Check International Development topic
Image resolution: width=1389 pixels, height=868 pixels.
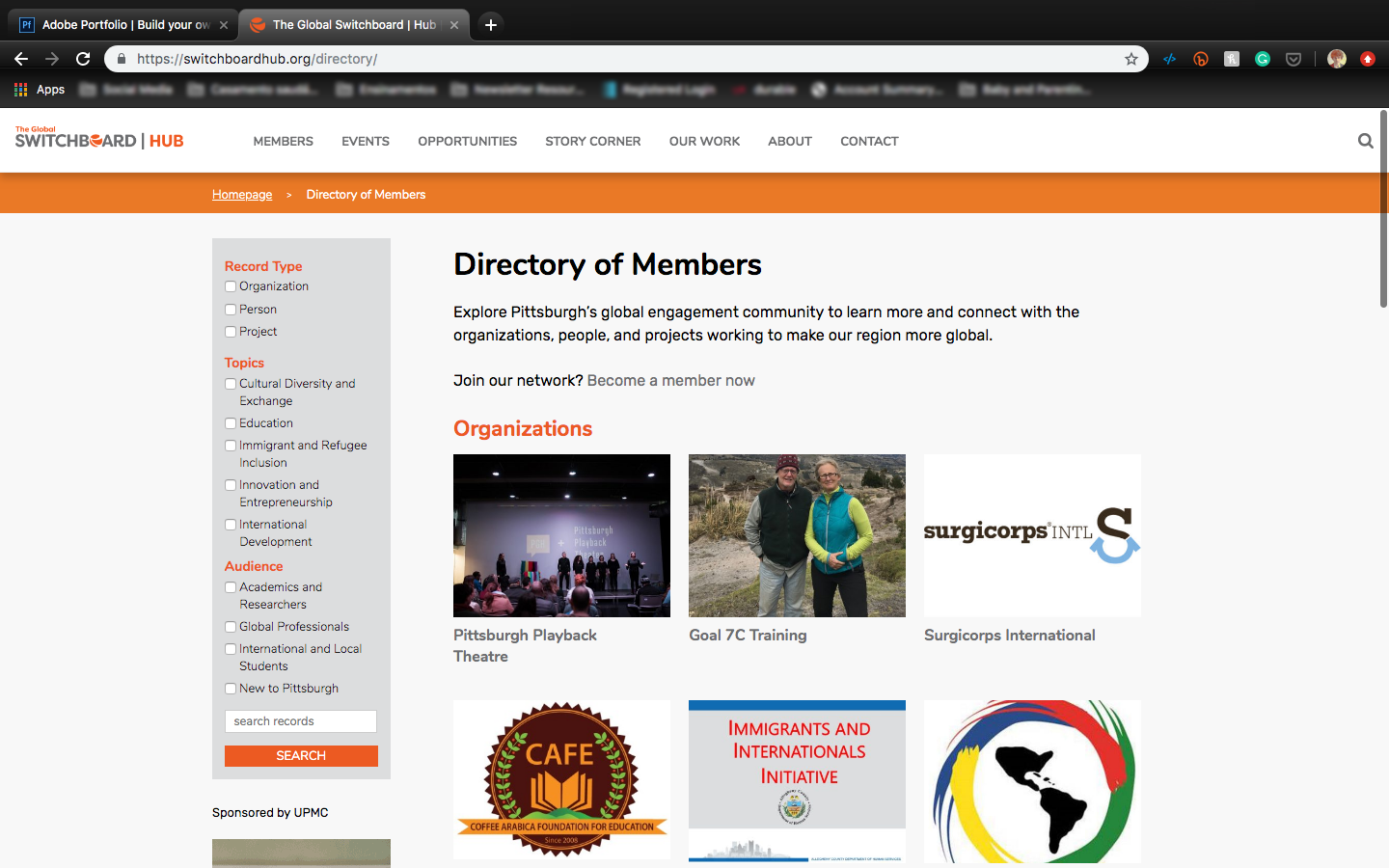pyautogui.click(x=231, y=525)
